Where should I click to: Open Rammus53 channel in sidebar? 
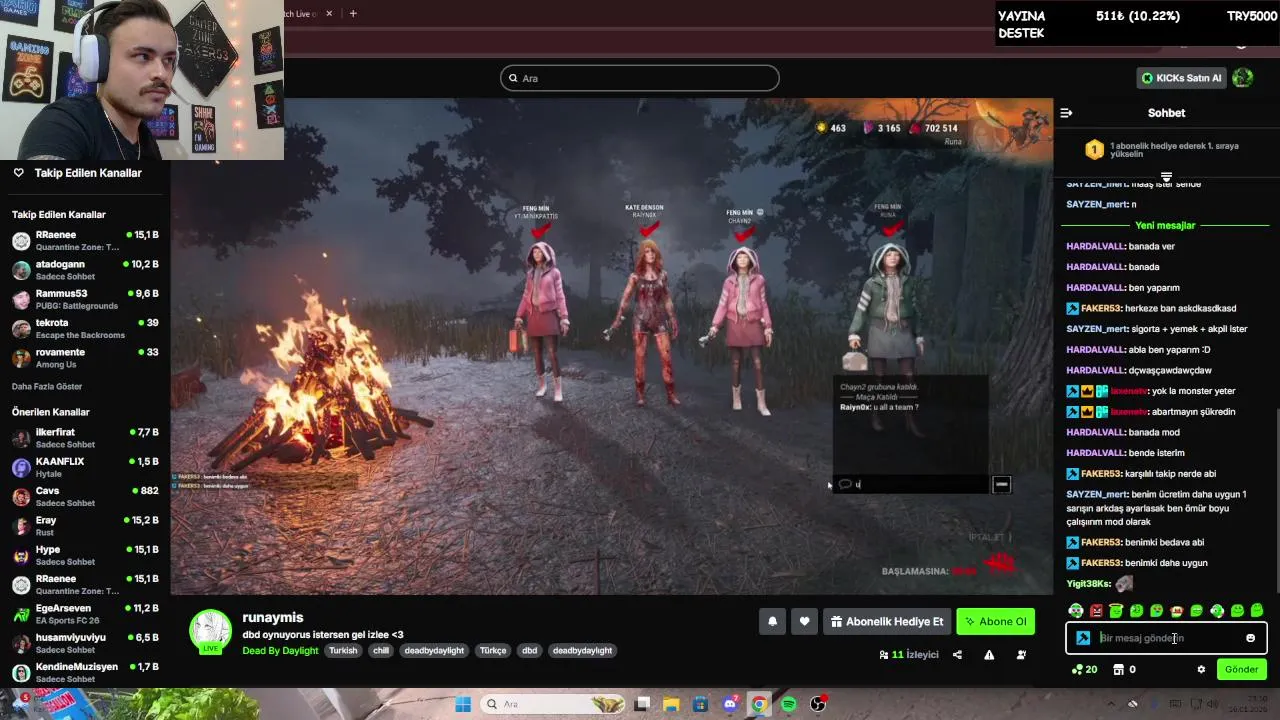[85, 299]
